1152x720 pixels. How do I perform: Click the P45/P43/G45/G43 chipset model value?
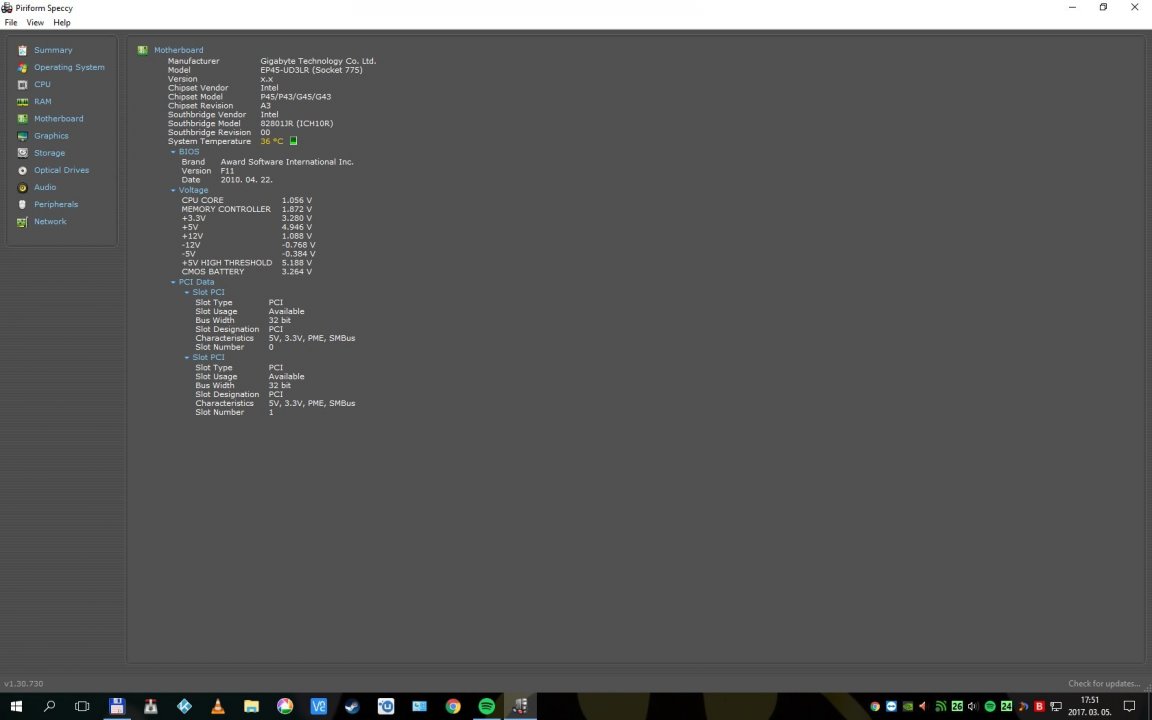295,96
